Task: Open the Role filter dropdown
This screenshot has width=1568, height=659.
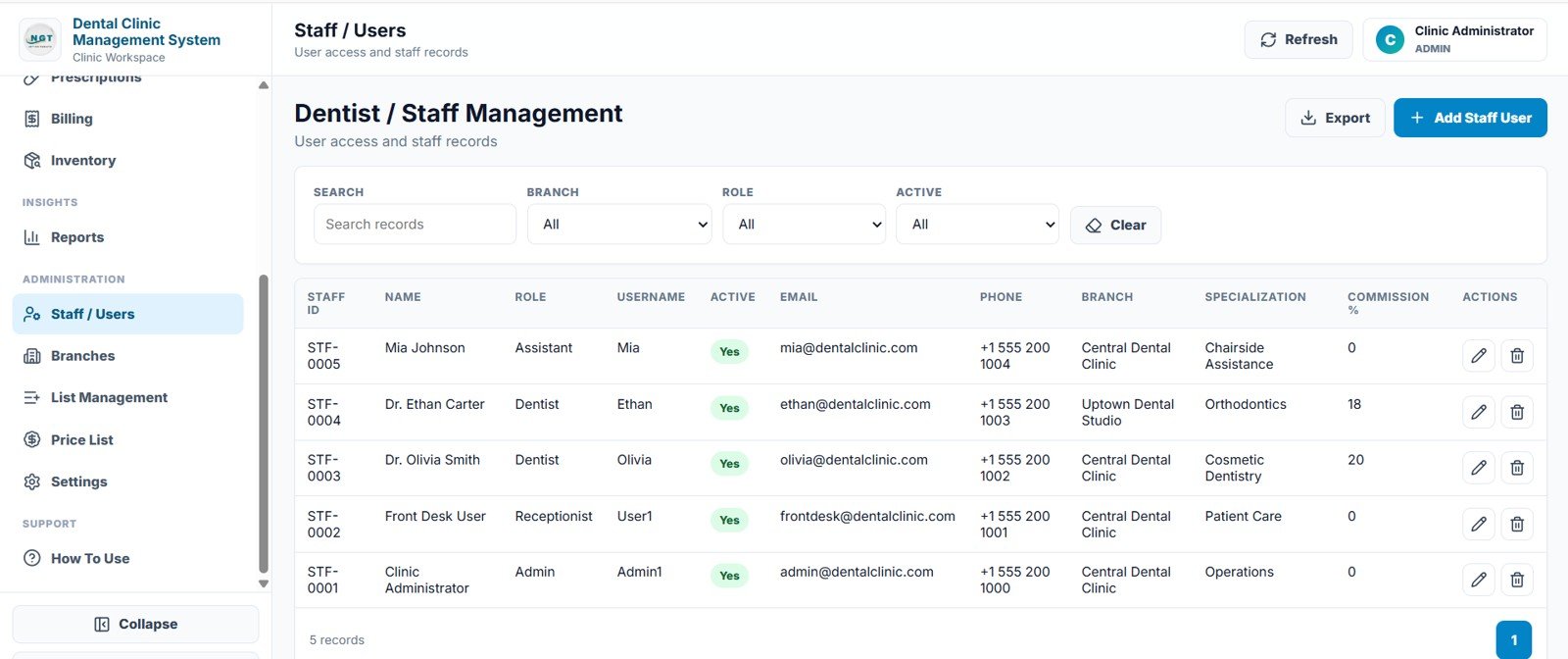Action: tap(804, 225)
